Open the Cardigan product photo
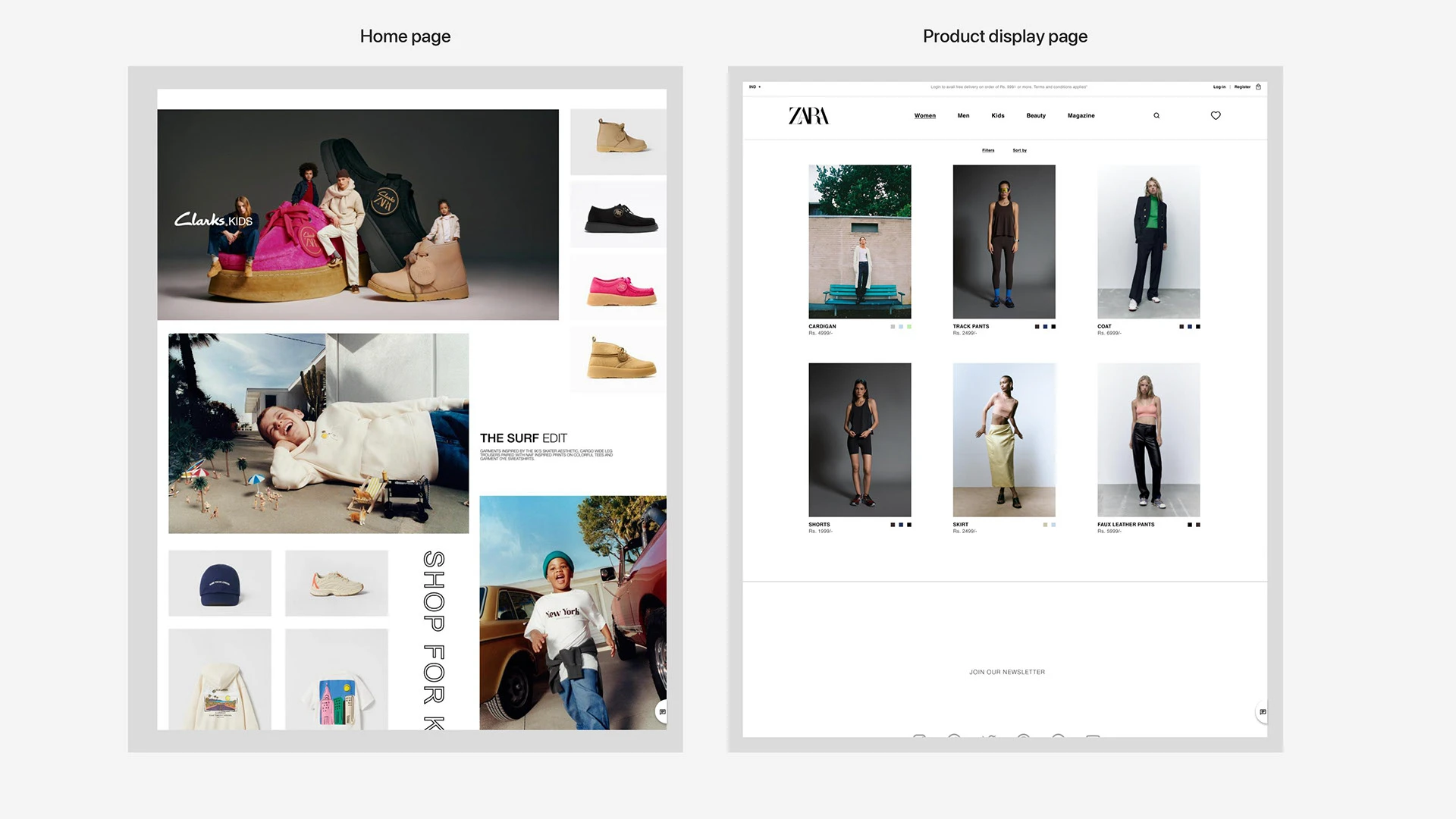The image size is (1456, 819). (860, 242)
